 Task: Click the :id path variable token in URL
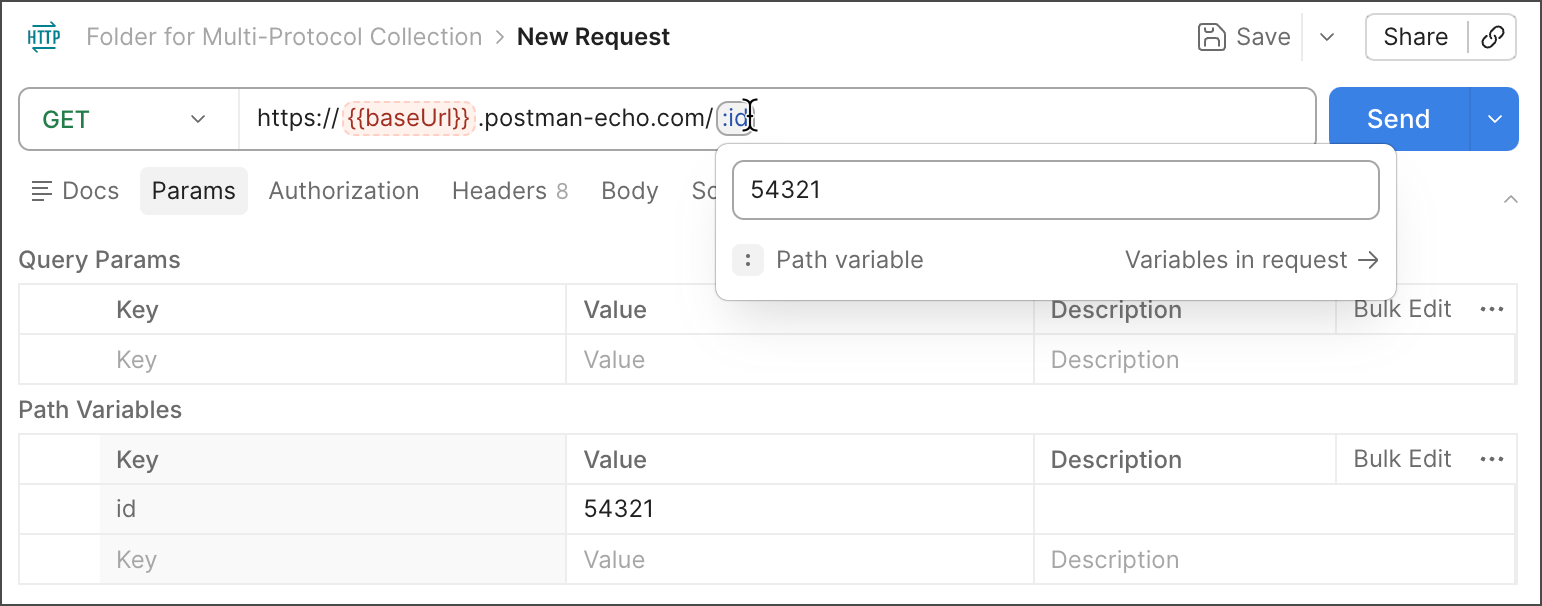pos(734,119)
